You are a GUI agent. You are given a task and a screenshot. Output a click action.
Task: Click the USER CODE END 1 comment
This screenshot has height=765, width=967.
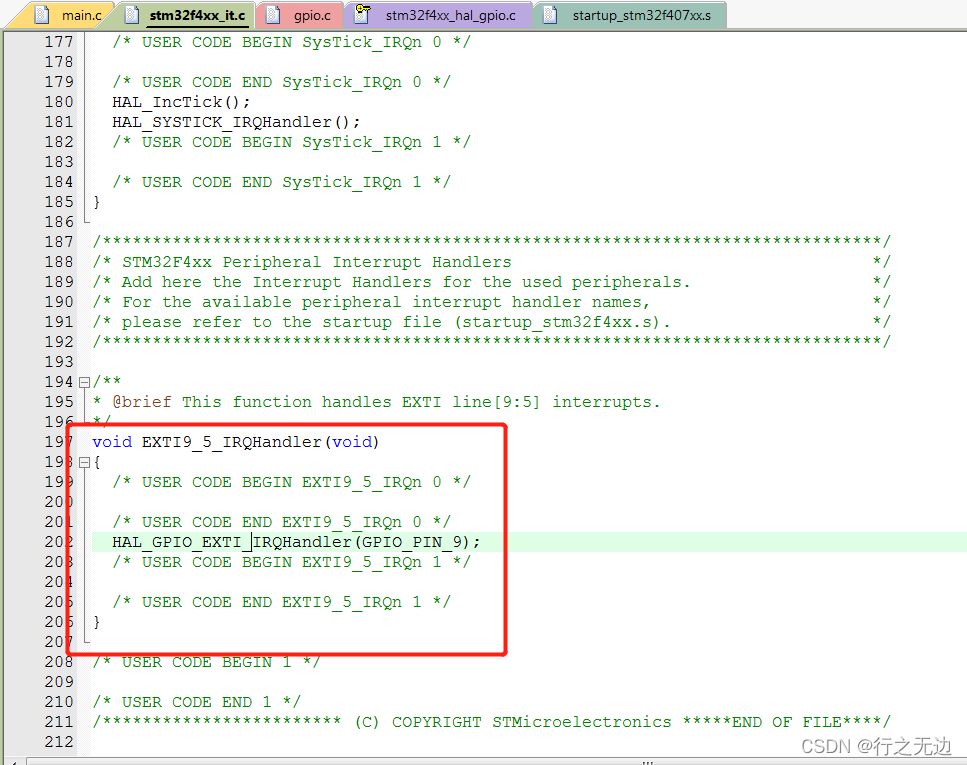(x=196, y=702)
